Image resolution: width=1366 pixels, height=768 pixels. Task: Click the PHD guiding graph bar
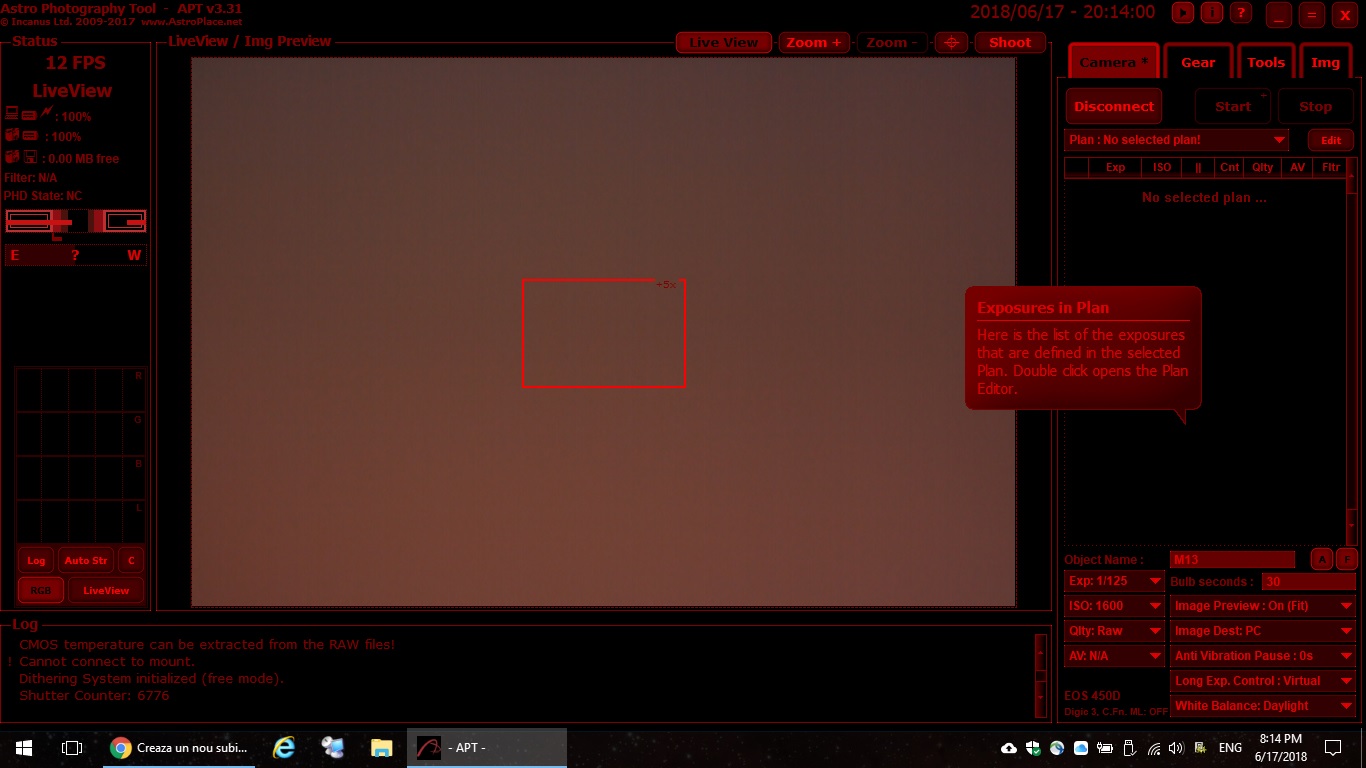76,221
